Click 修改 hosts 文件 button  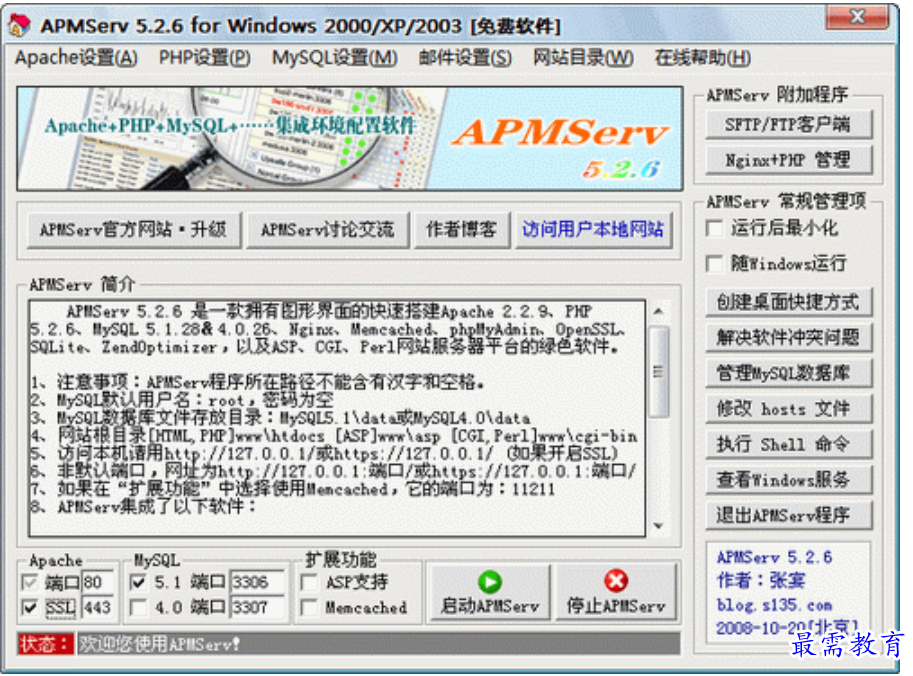click(x=788, y=409)
